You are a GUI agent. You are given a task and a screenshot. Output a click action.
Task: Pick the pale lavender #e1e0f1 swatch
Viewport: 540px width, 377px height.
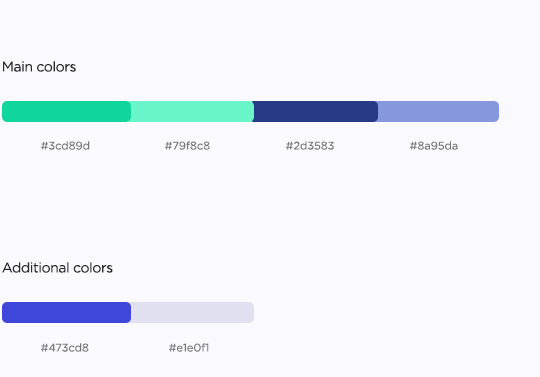(192, 313)
